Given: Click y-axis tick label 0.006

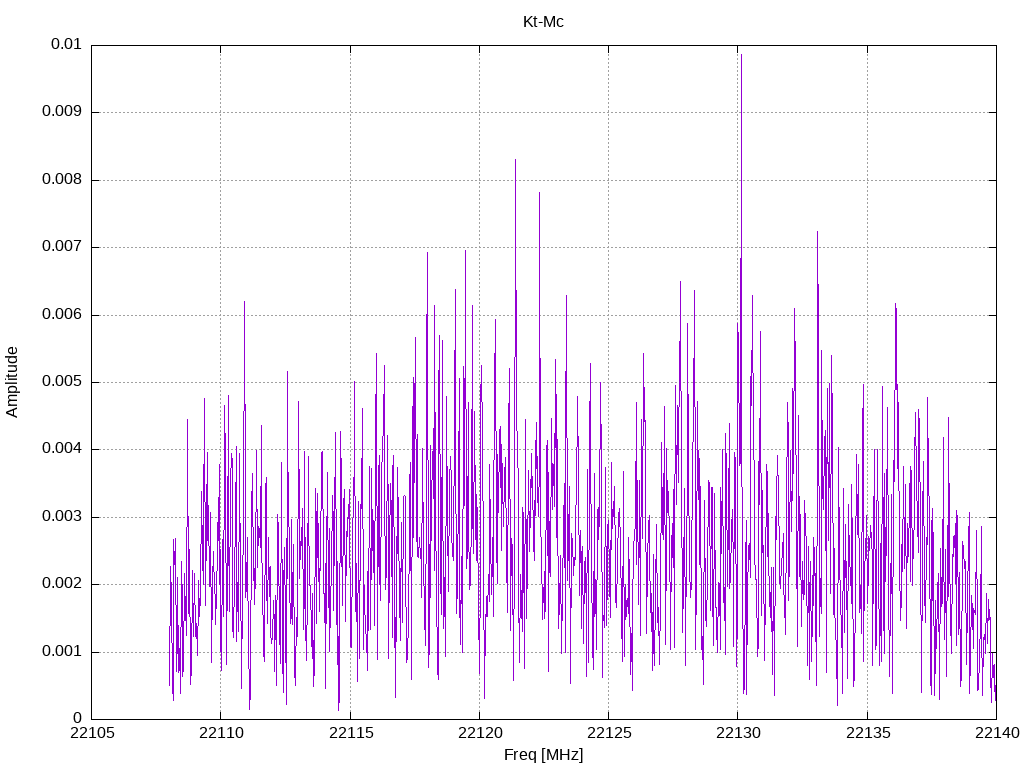Looking at the screenshot, I should pos(62,315).
